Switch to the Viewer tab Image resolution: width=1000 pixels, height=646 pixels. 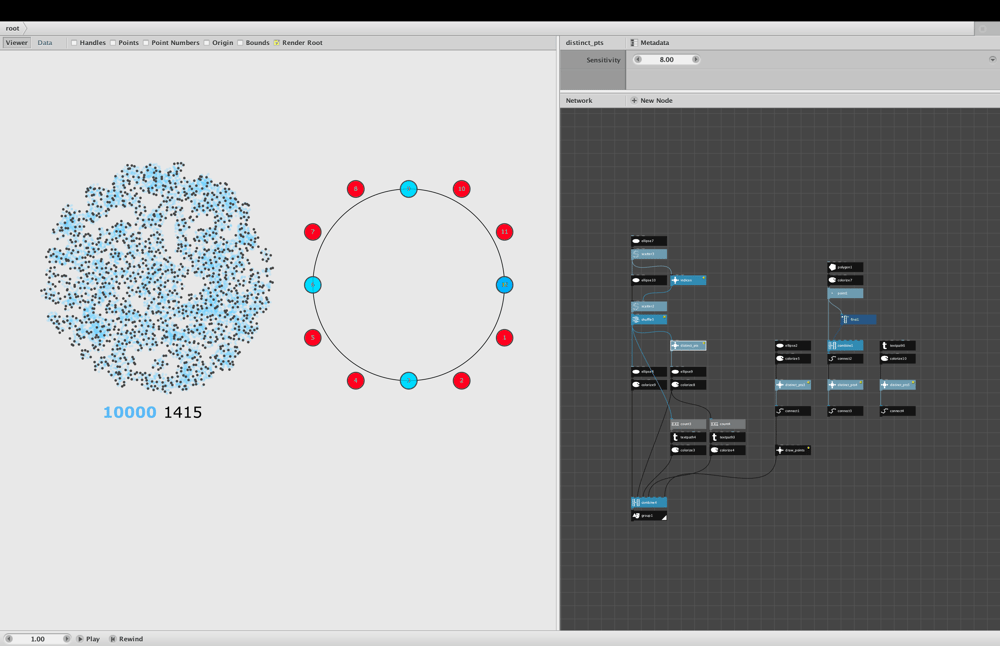17,43
